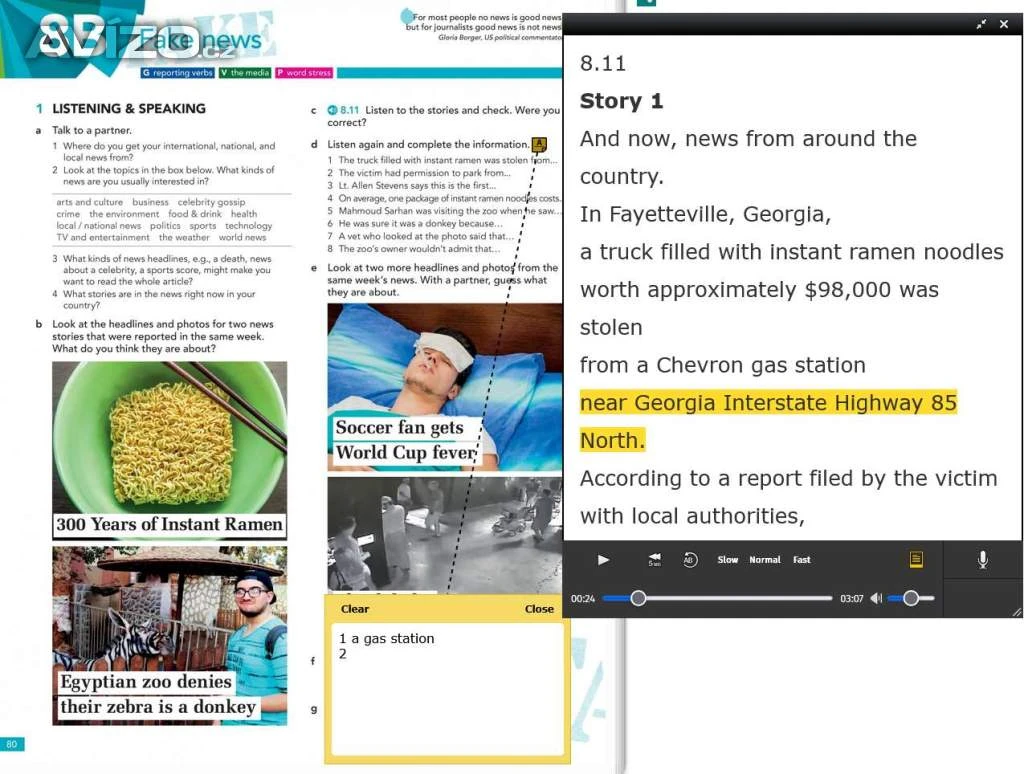Click the volume slider handle
Image resolution: width=1024 pixels, height=774 pixels.
tap(910, 598)
